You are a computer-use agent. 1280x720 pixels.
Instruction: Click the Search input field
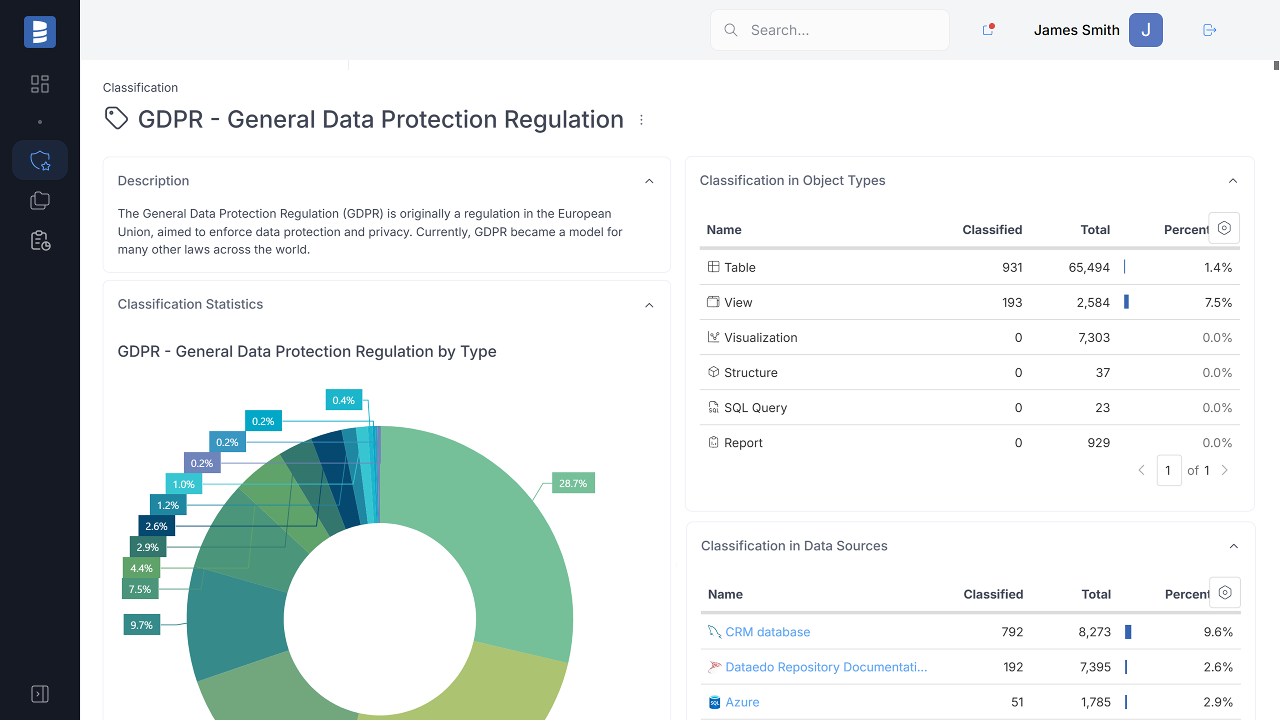click(840, 30)
